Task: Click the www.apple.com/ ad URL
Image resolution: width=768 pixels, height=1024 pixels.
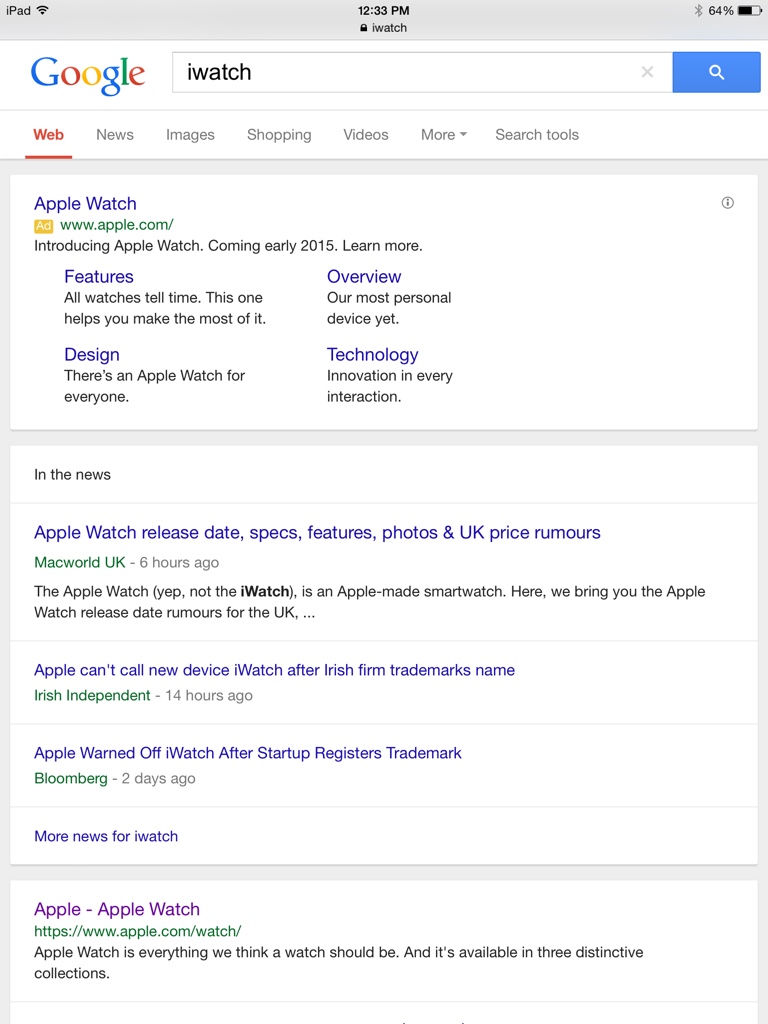Action: click(117, 225)
